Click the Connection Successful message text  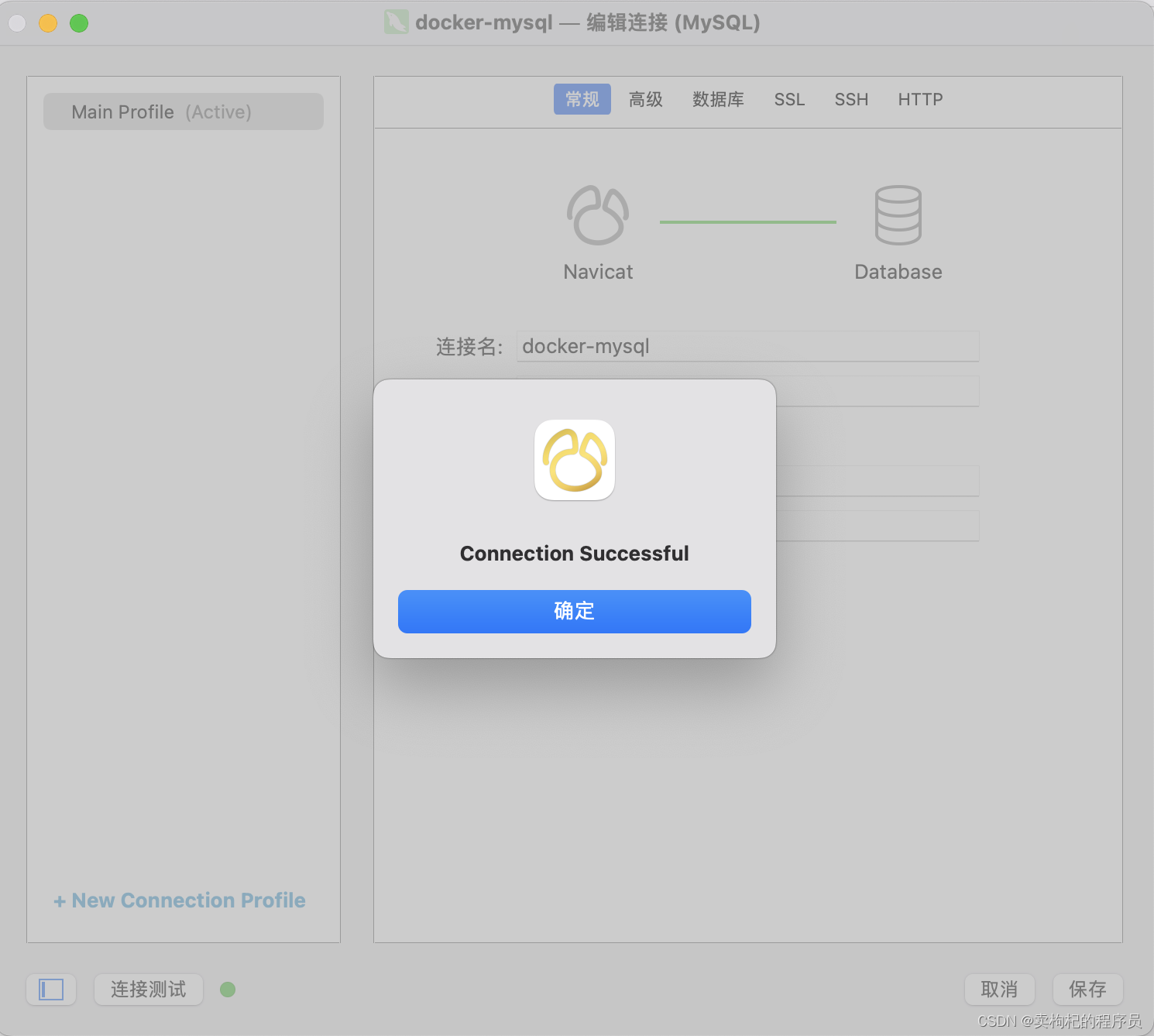pos(574,554)
